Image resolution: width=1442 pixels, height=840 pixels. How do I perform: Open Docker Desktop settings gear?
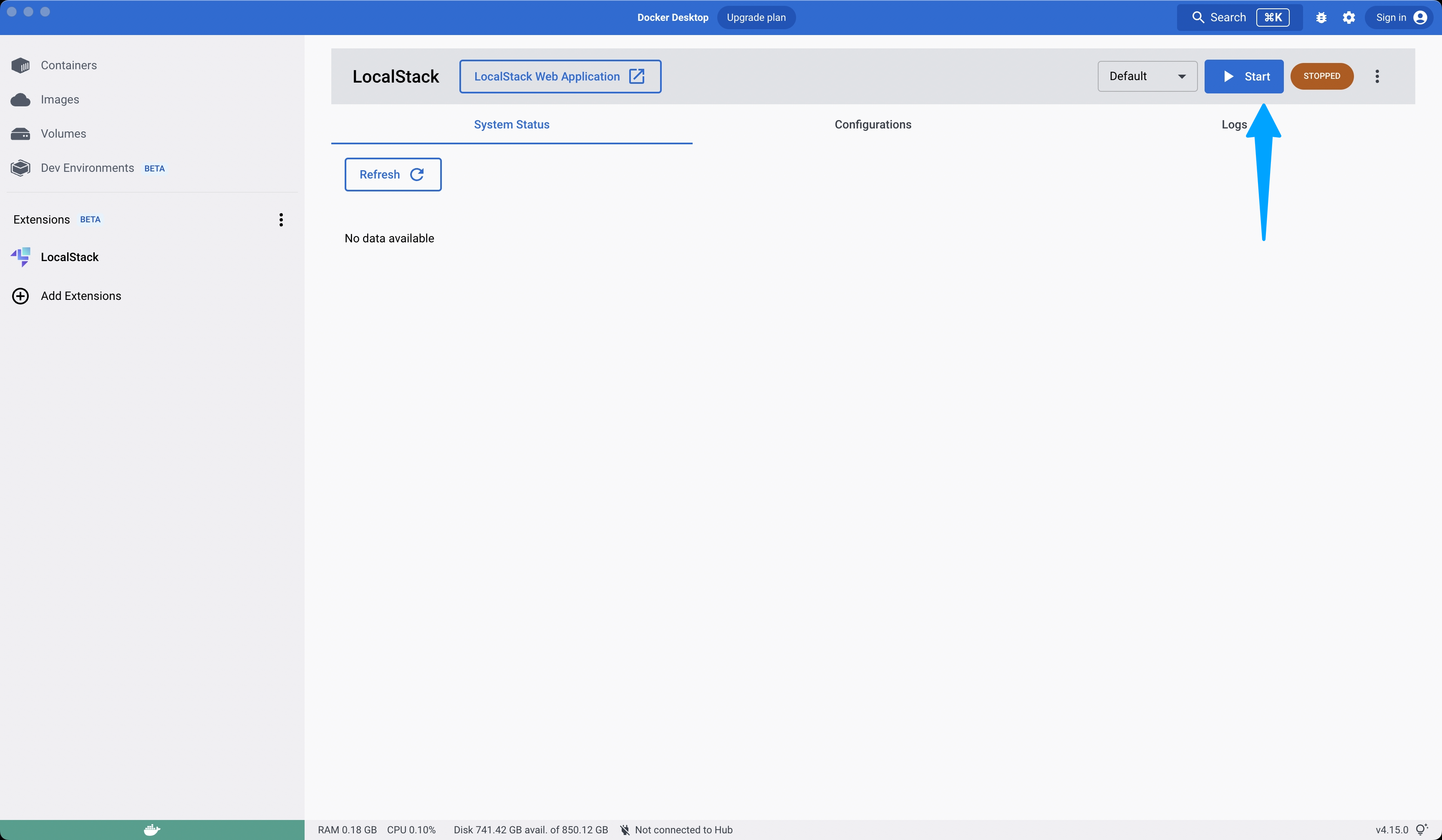[x=1349, y=17]
